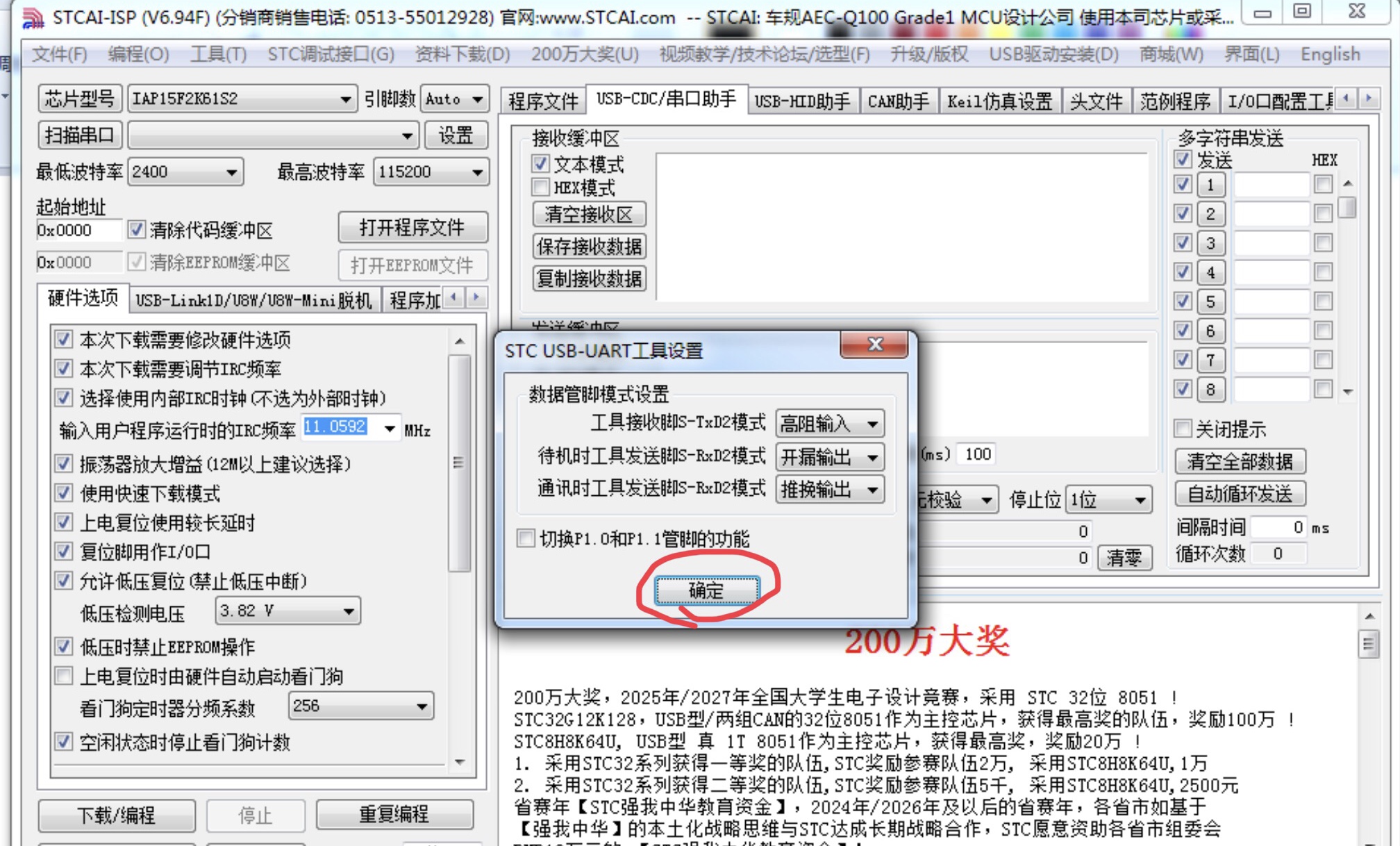Viewport: 1400px width, 846px height.
Task: Switch to USB-Link1D/U8W/U8W-Mini脱机 tab
Action: (254, 300)
